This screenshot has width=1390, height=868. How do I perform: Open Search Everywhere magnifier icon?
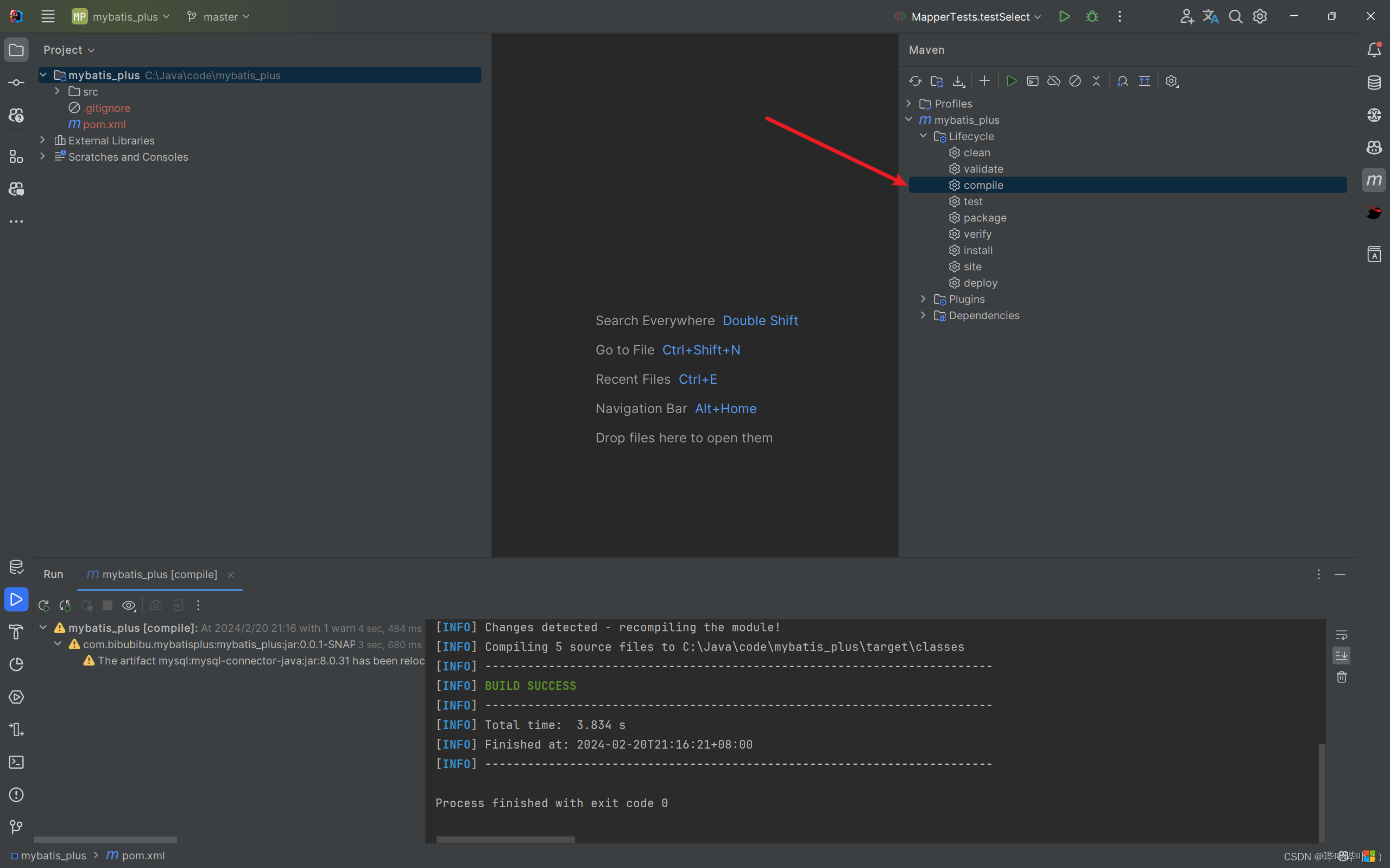(1236, 17)
